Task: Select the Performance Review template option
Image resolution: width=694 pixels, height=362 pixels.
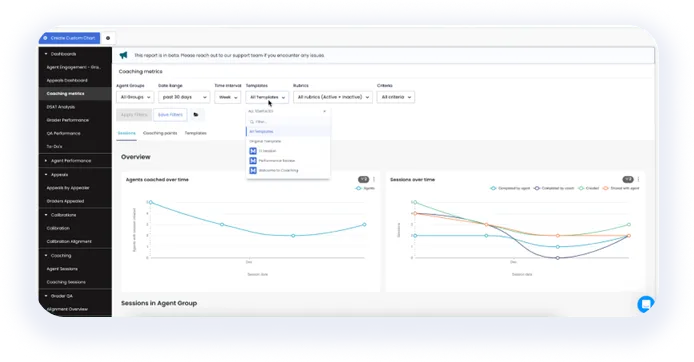Action: click(x=288, y=161)
